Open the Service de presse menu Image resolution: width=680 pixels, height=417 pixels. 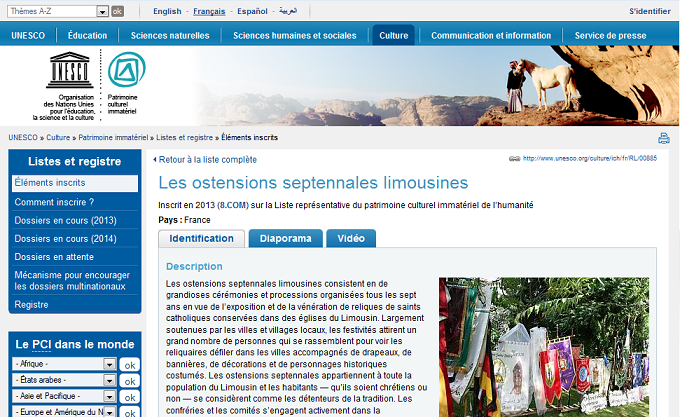click(x=610, y=35)
